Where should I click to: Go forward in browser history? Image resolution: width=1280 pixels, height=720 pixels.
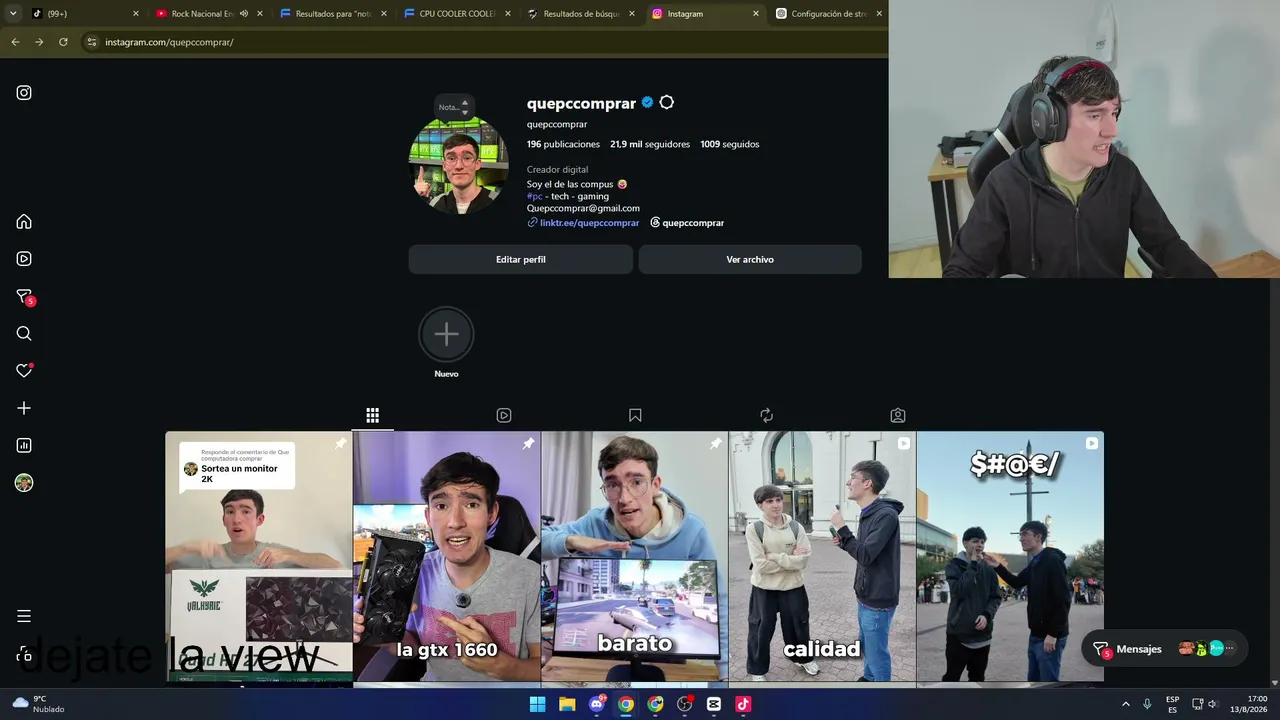click(39, 42)
